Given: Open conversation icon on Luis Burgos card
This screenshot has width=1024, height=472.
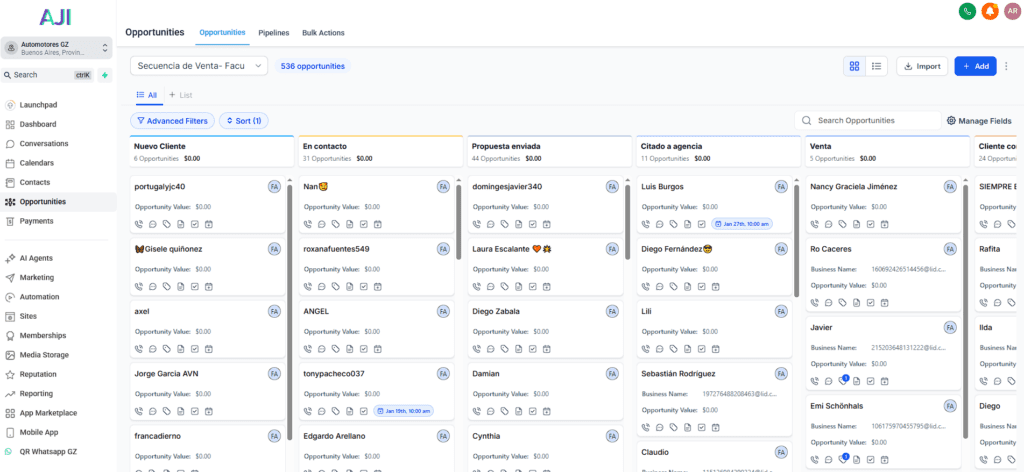Looking at the screenshot, I should [660, 224].
